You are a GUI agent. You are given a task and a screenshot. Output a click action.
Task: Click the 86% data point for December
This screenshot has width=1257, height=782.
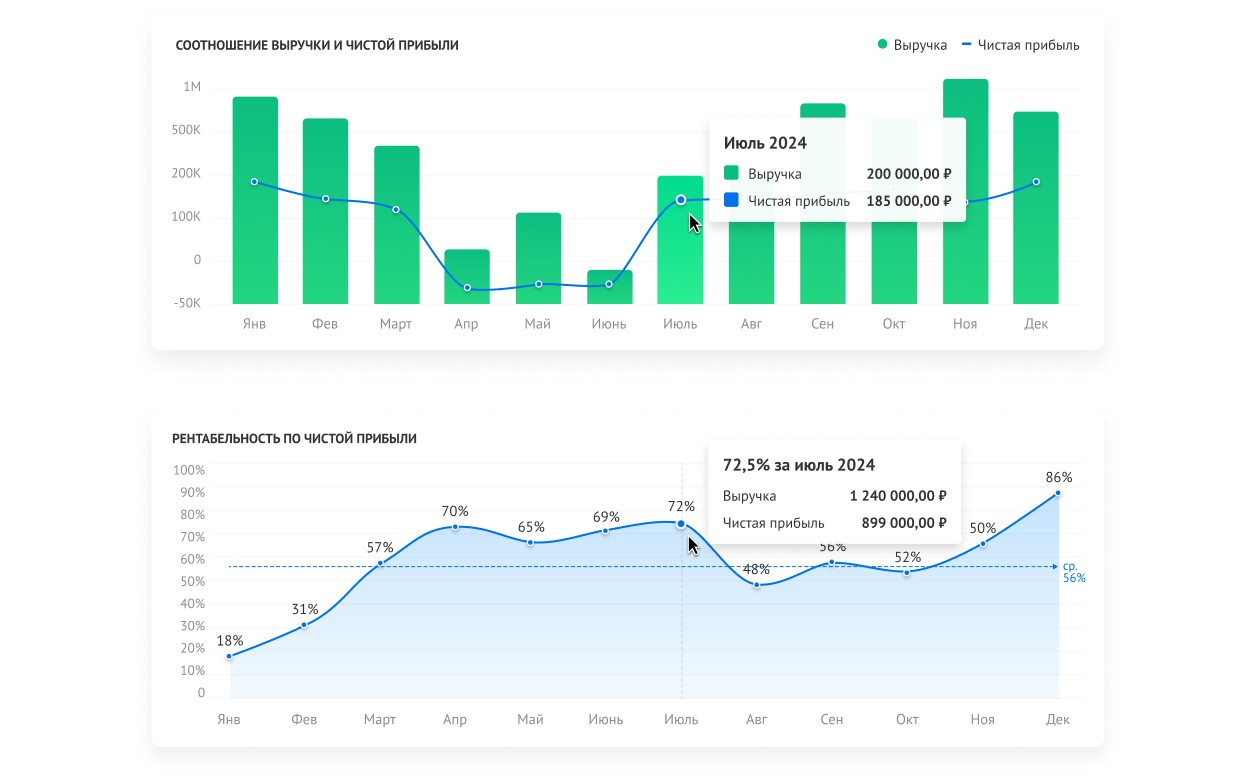(x=1057, y=493)
